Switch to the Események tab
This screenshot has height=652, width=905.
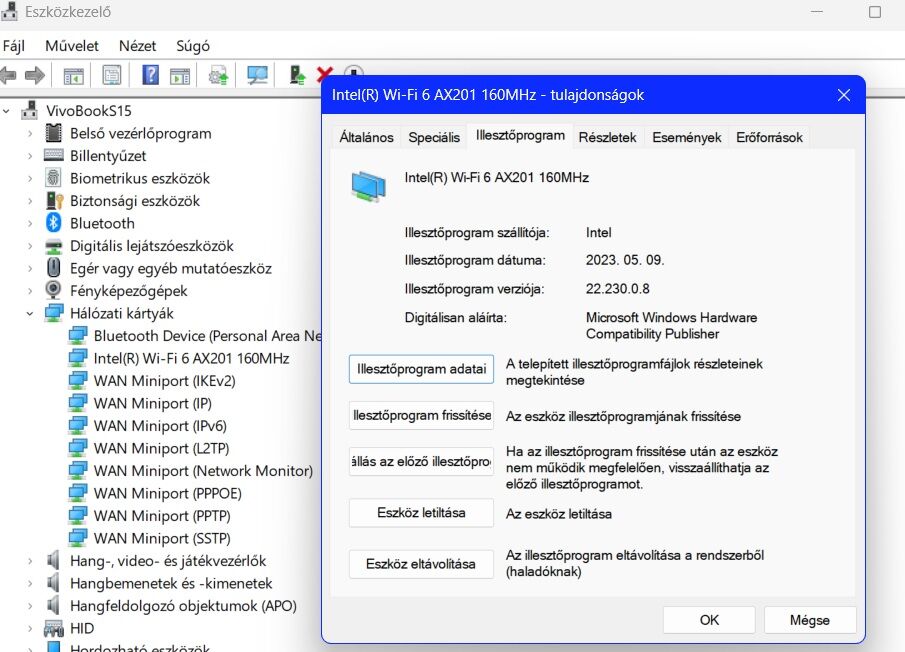click(687, 137)
